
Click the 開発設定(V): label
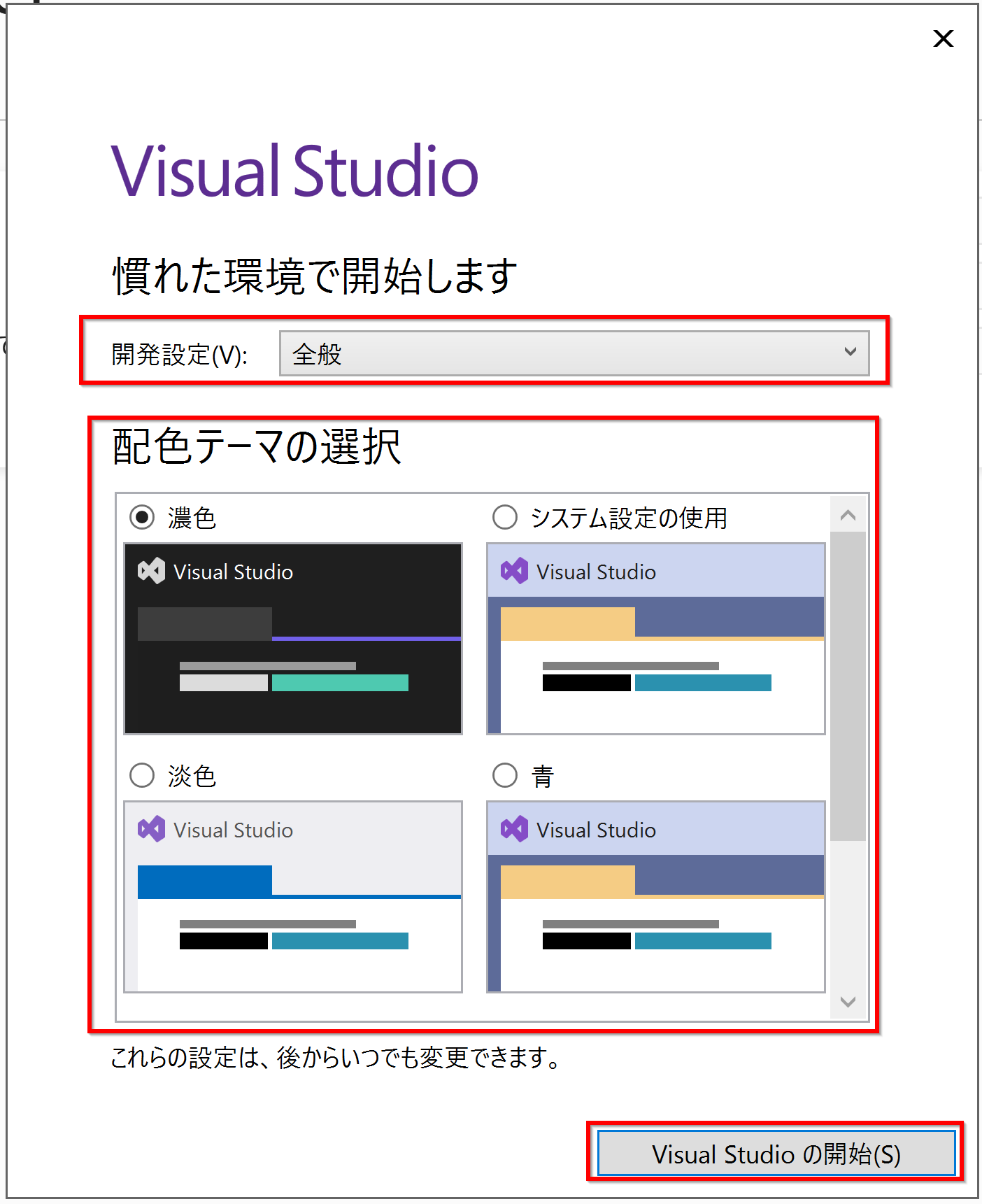tap(180, 354)
